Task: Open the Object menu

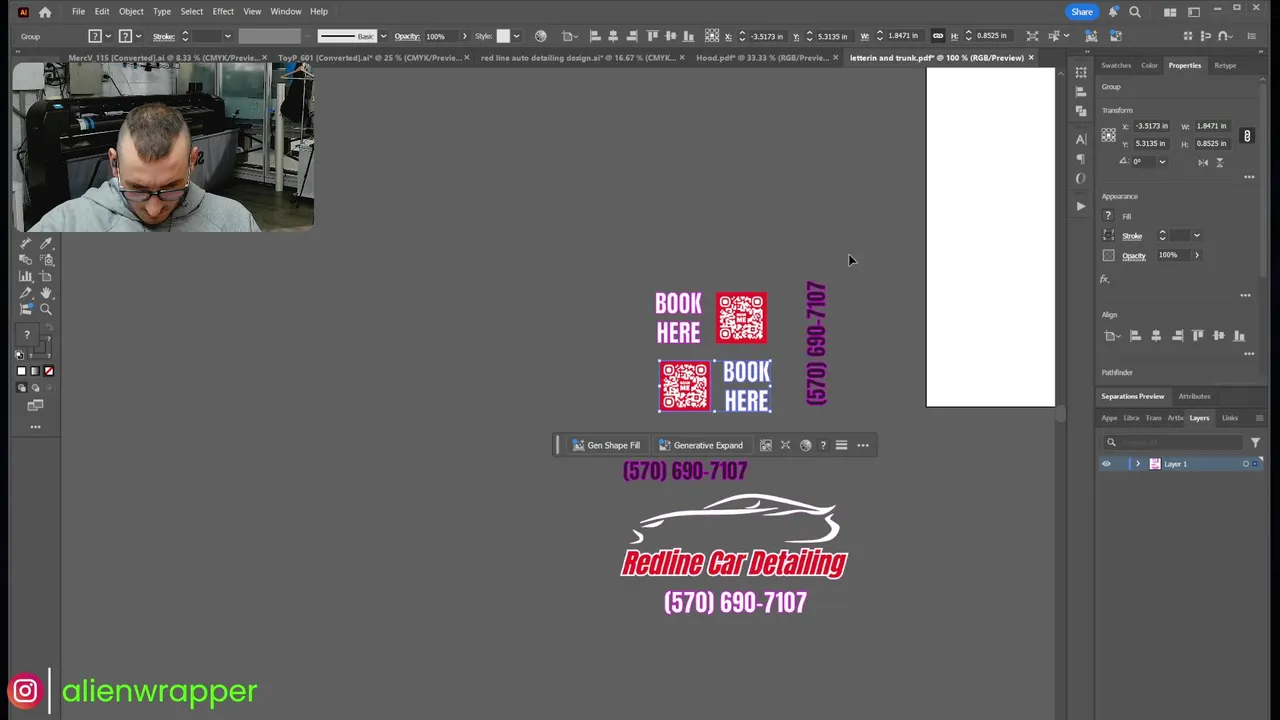Action: (131, 12)
